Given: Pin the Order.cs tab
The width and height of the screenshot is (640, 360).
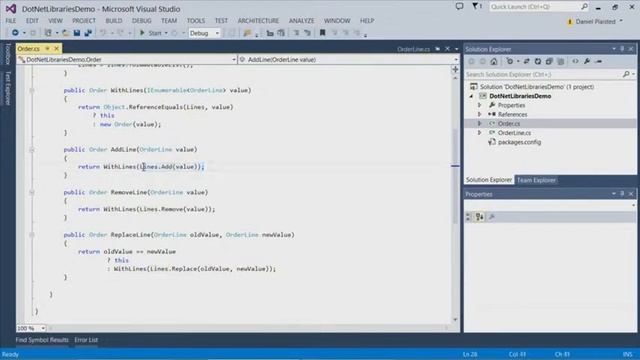Looking at the screenshot, I should [47, 49].
